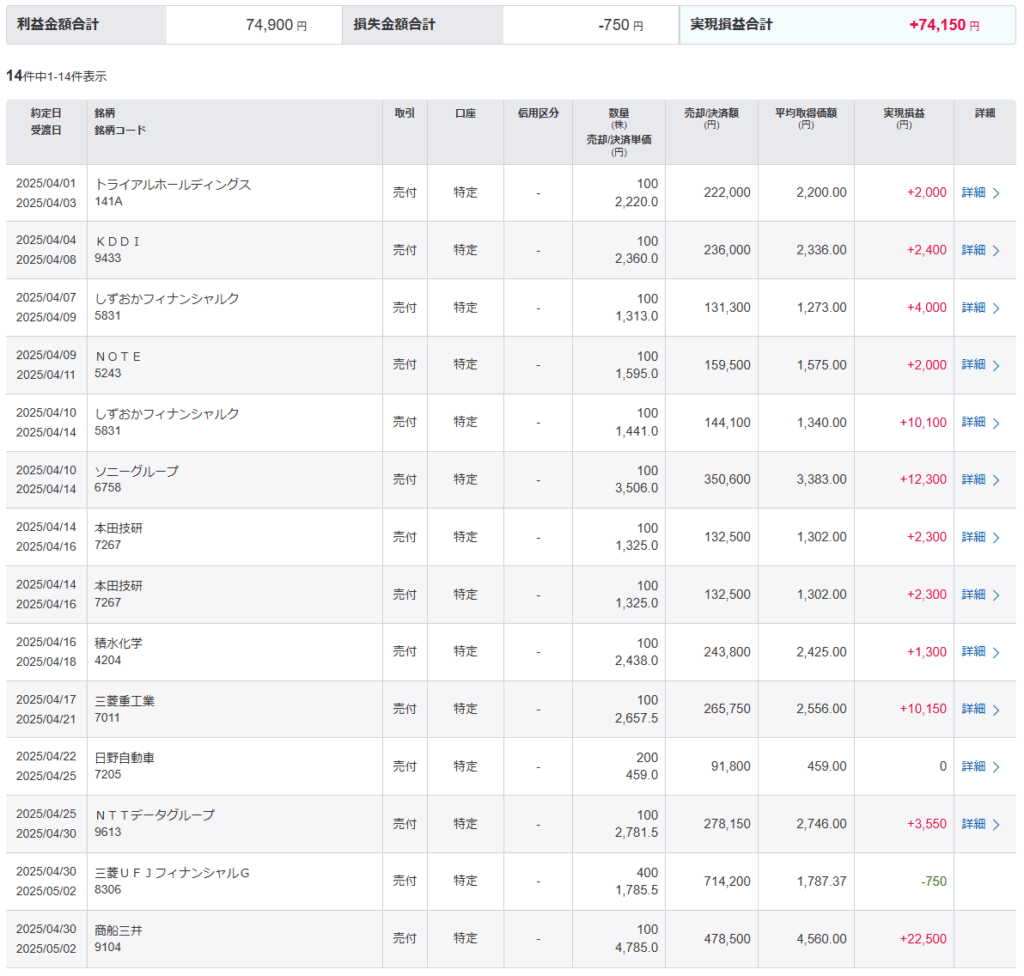Open 詳細 for しずおかフィナンシャルG 2025/04/10 trade

tap(973, 422)
